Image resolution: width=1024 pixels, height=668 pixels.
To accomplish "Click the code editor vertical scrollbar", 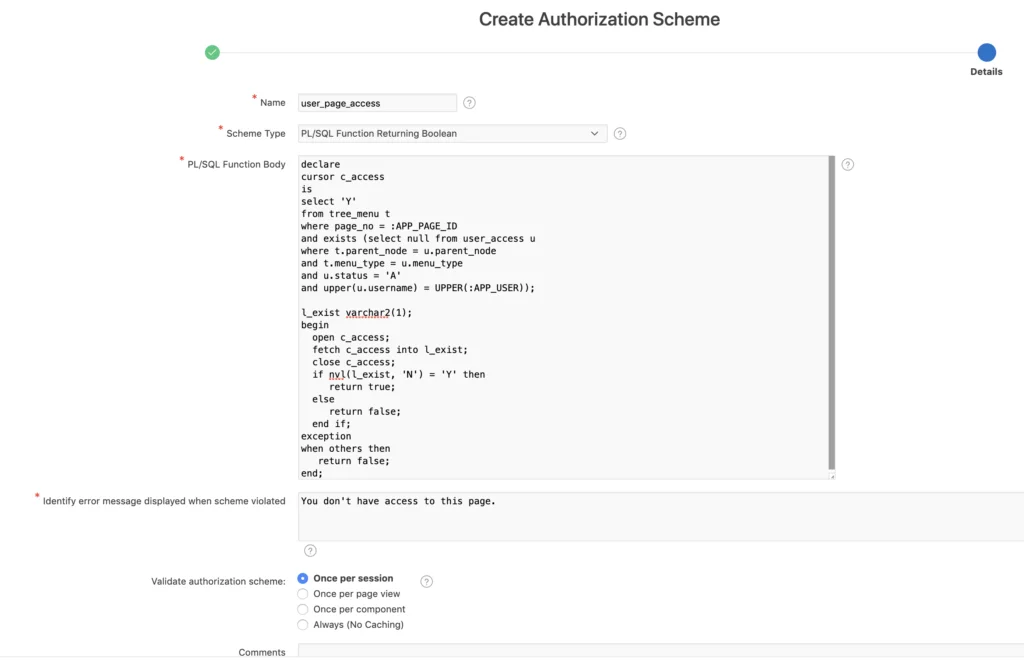I will point(831,312).
